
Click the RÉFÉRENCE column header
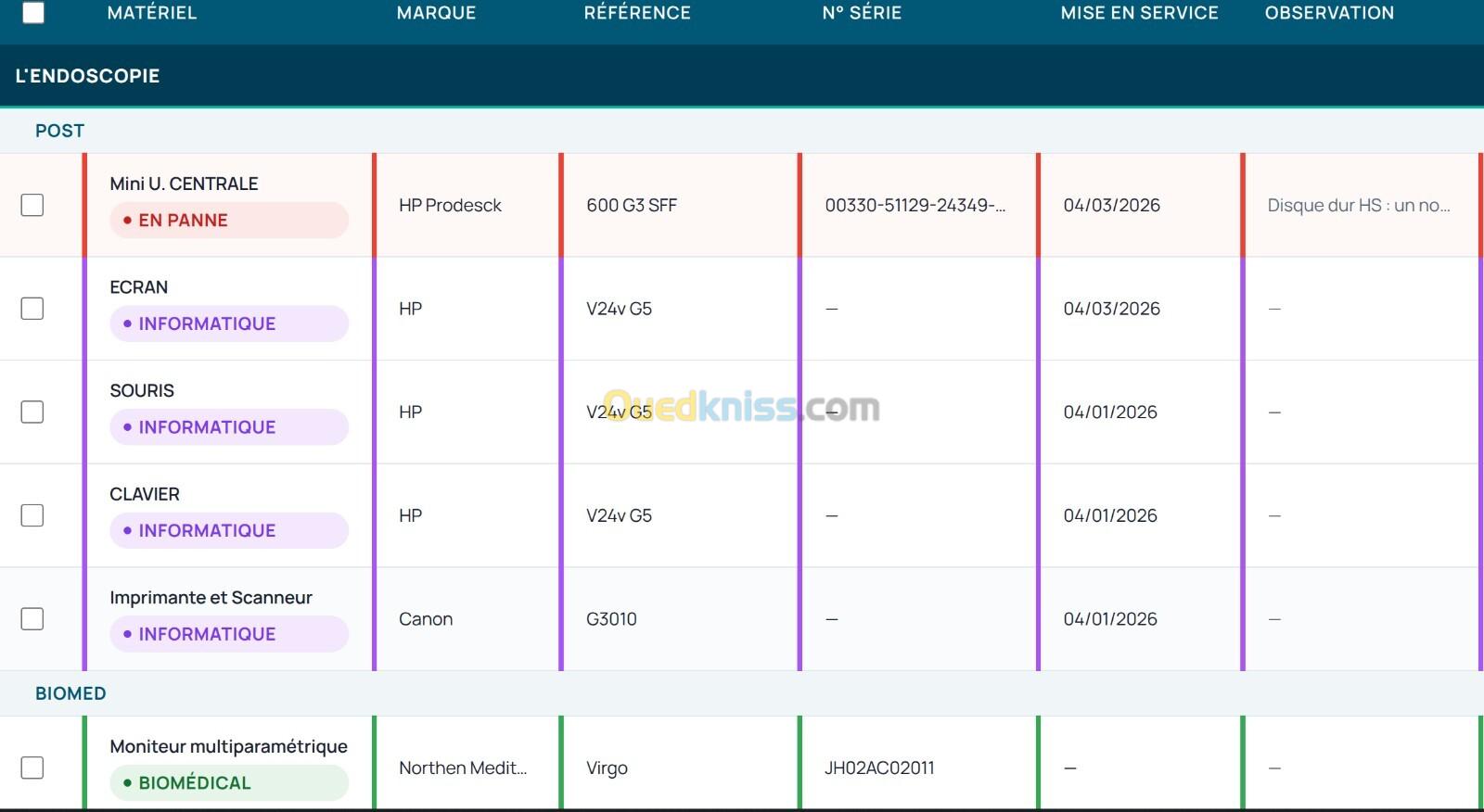[637, 13]
